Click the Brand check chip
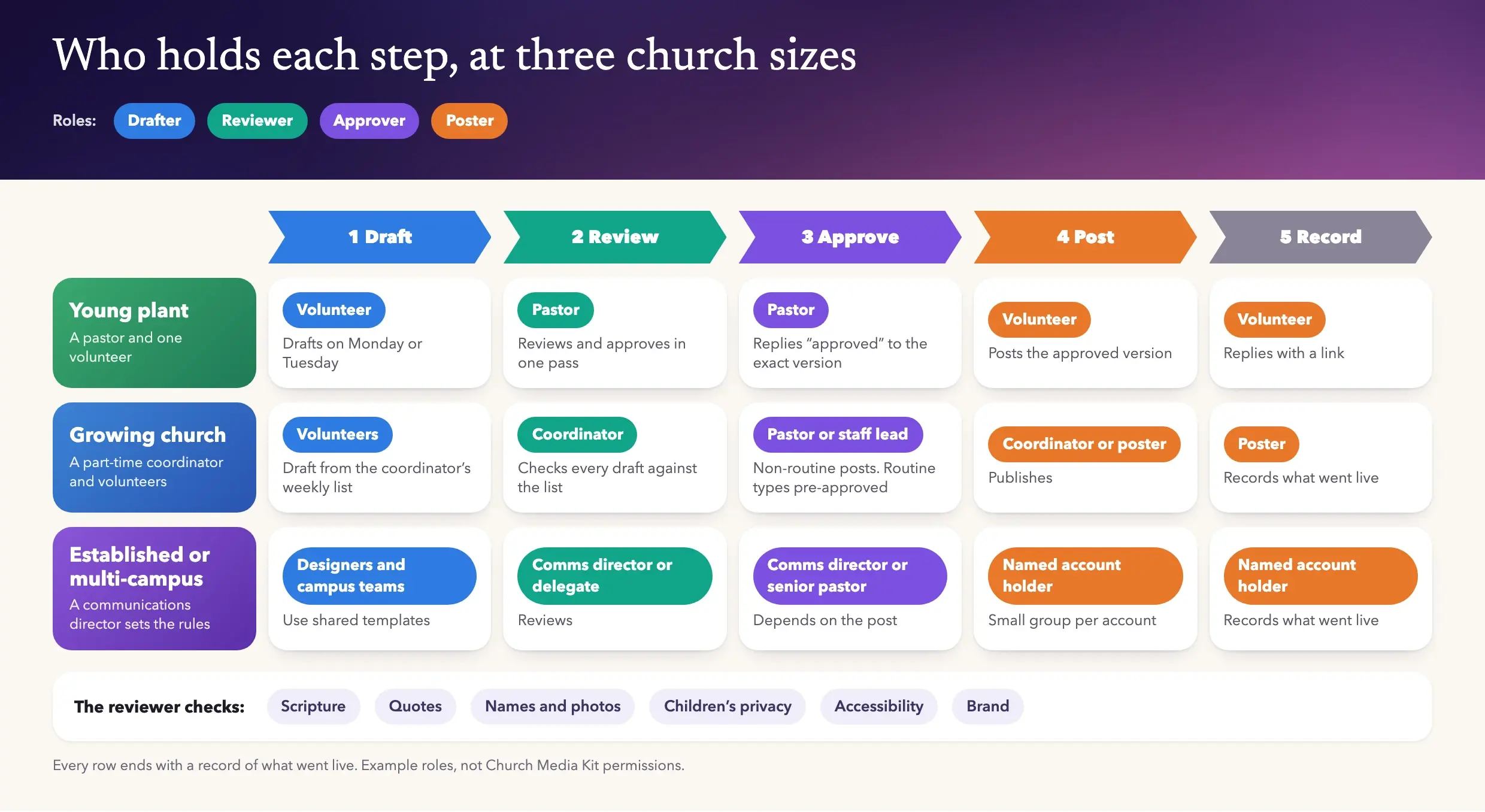Screen dimensions: 1485x812 (988, 707)
